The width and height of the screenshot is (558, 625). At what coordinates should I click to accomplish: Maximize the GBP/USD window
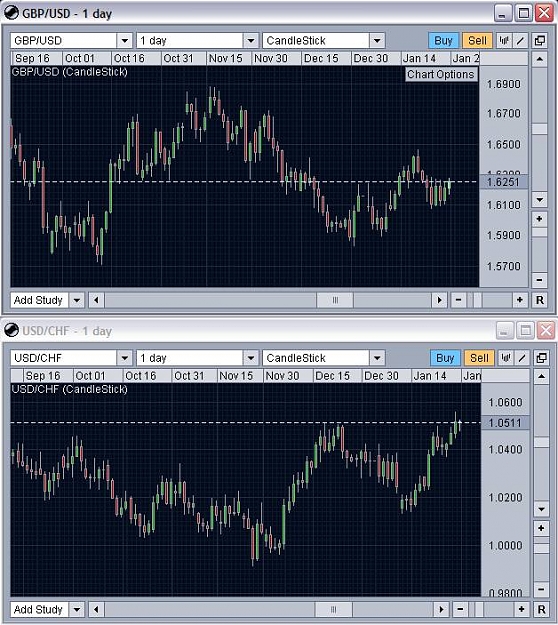point(524,13)
